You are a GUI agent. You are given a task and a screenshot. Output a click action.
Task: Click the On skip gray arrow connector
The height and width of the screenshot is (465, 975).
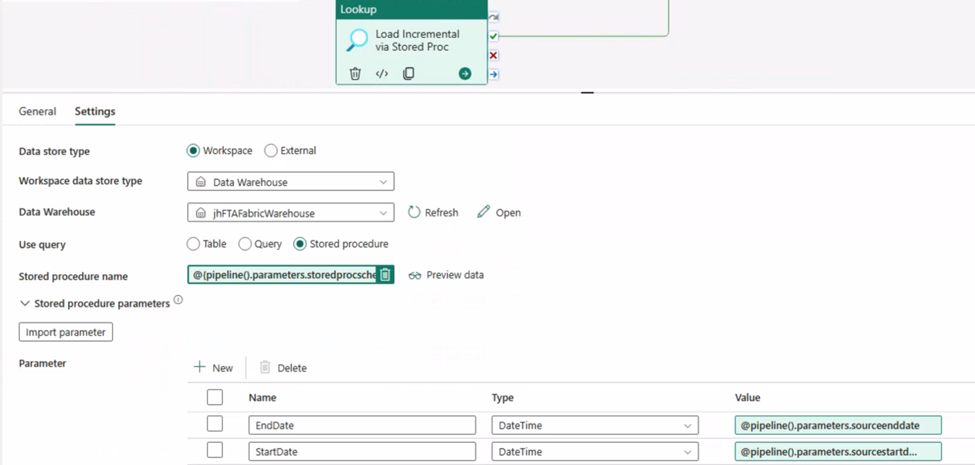[x=493, y=17]
